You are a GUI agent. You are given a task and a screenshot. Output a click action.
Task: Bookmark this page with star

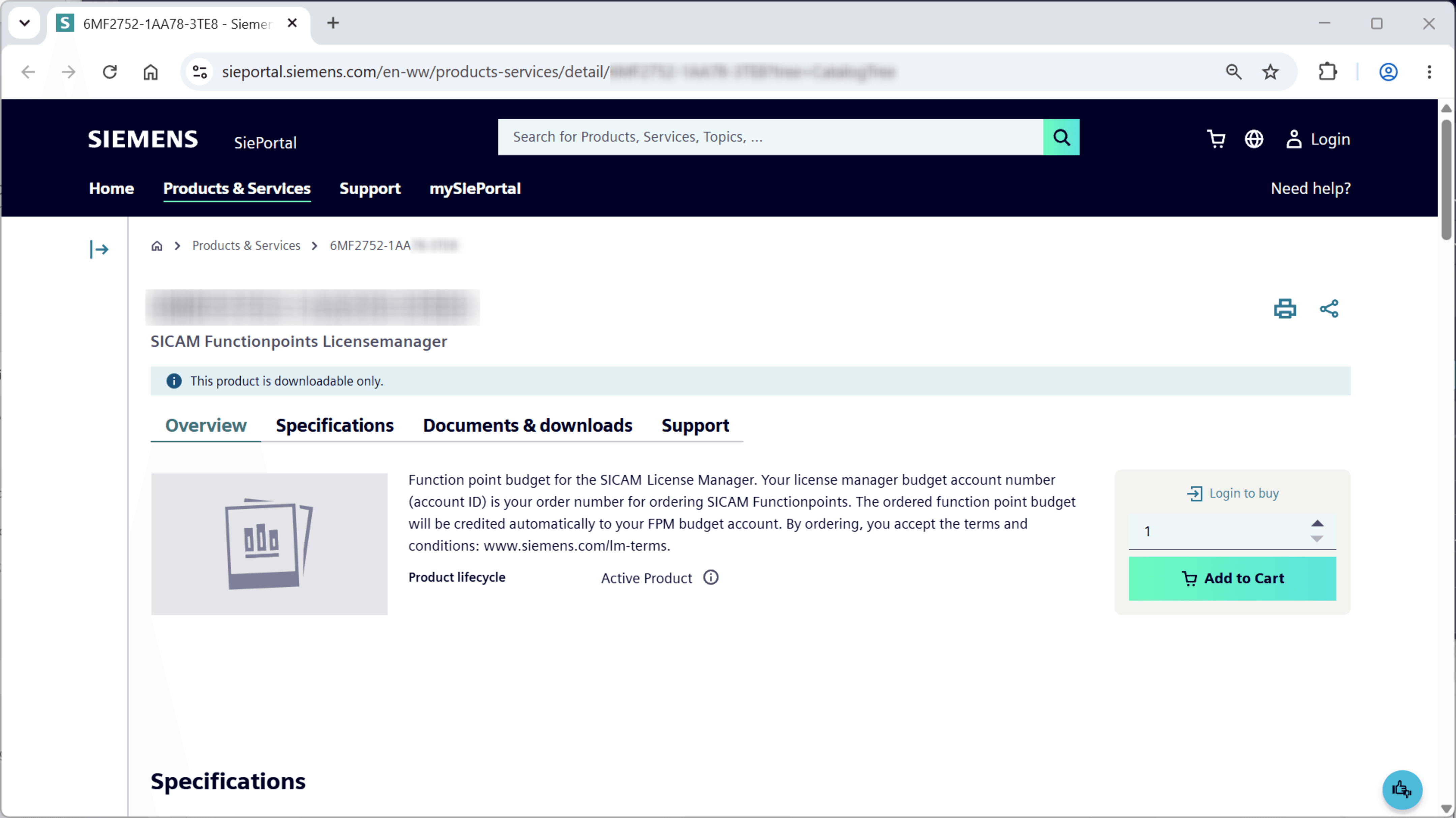point(1270,72)
